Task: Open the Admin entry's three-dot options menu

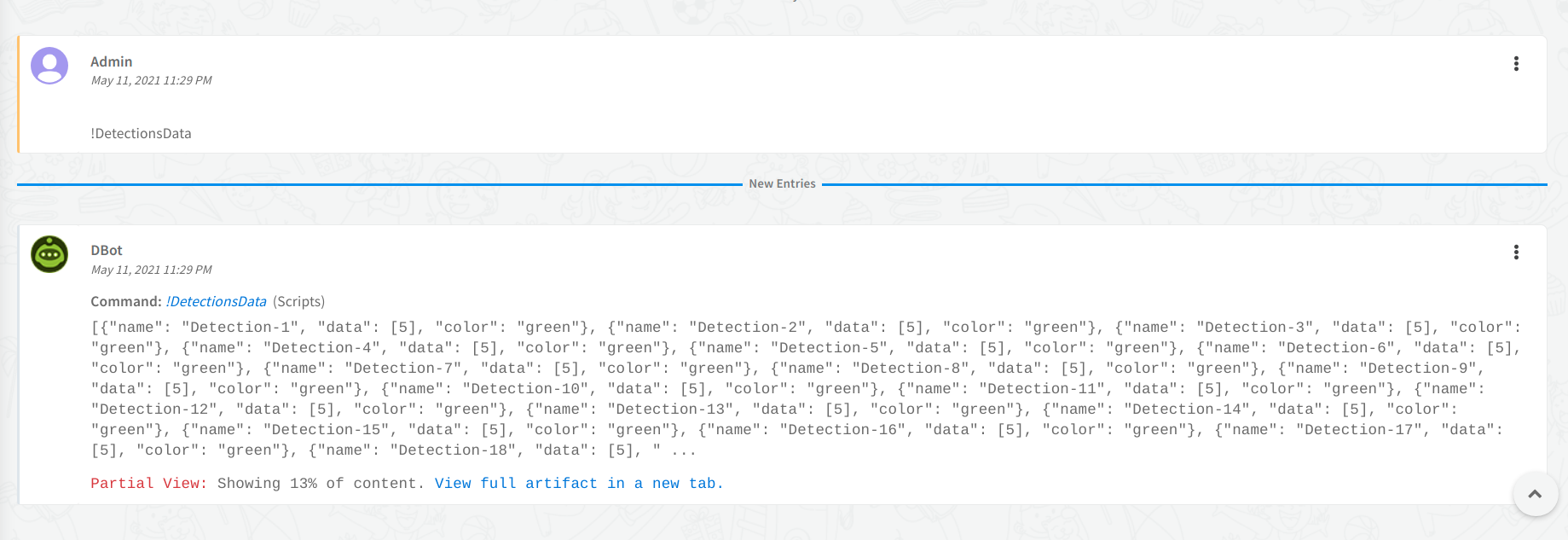Action: point(1516,64)
